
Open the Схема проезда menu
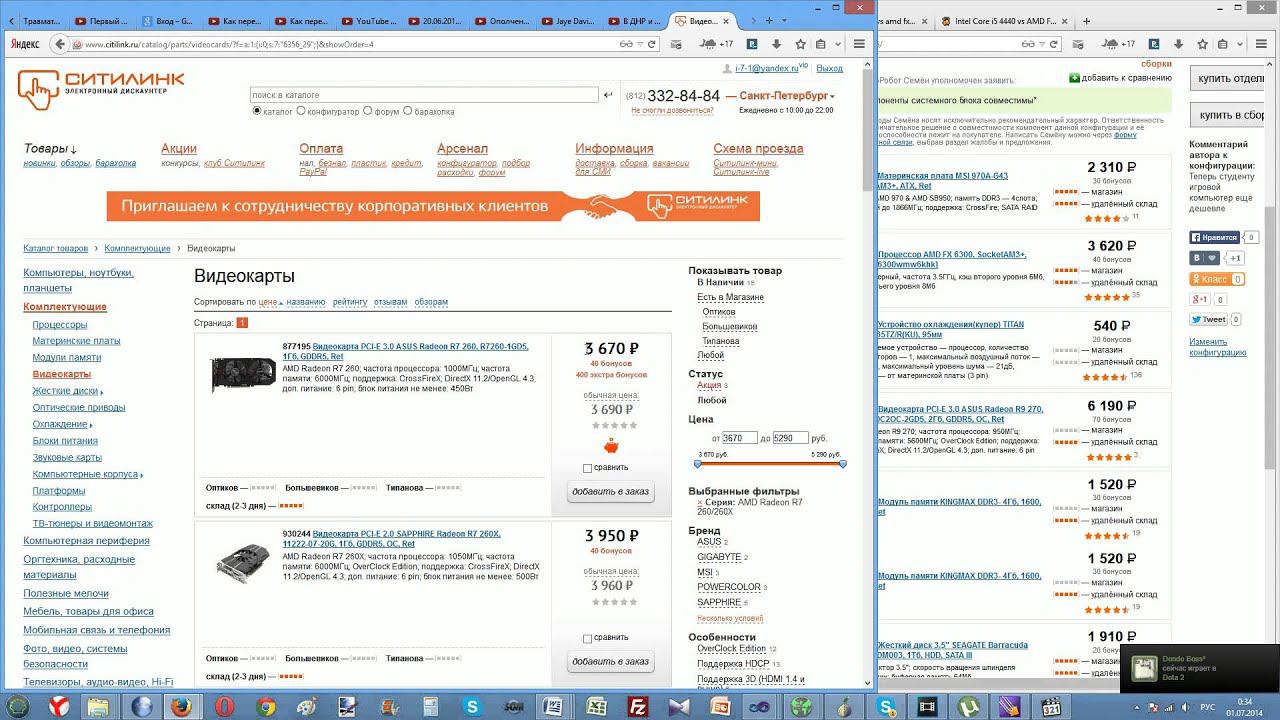click(758, 149)
